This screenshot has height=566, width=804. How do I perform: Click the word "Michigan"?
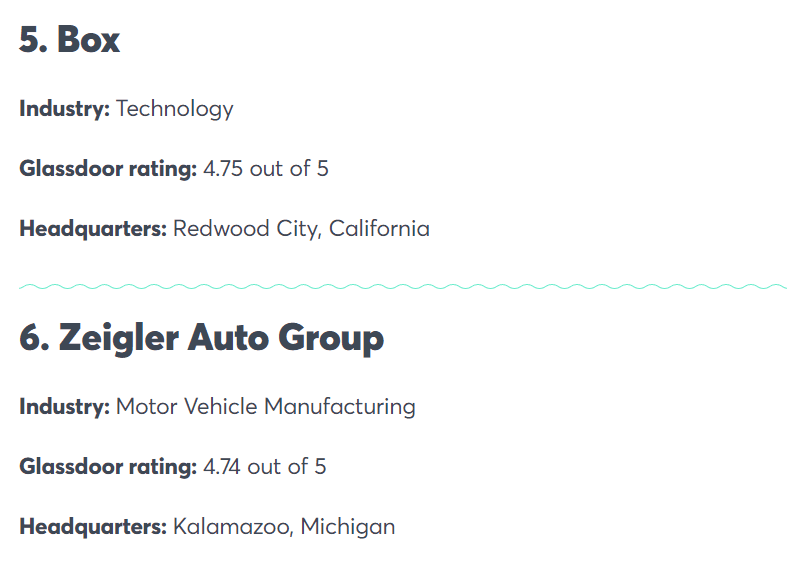pyautogui.click(x=348, y=527)
